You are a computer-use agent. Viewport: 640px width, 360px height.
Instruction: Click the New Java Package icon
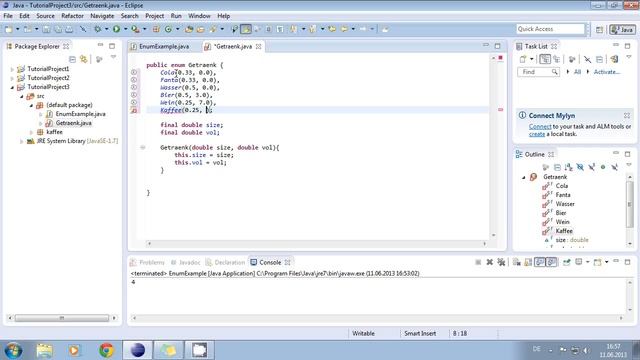coord(156,29)
